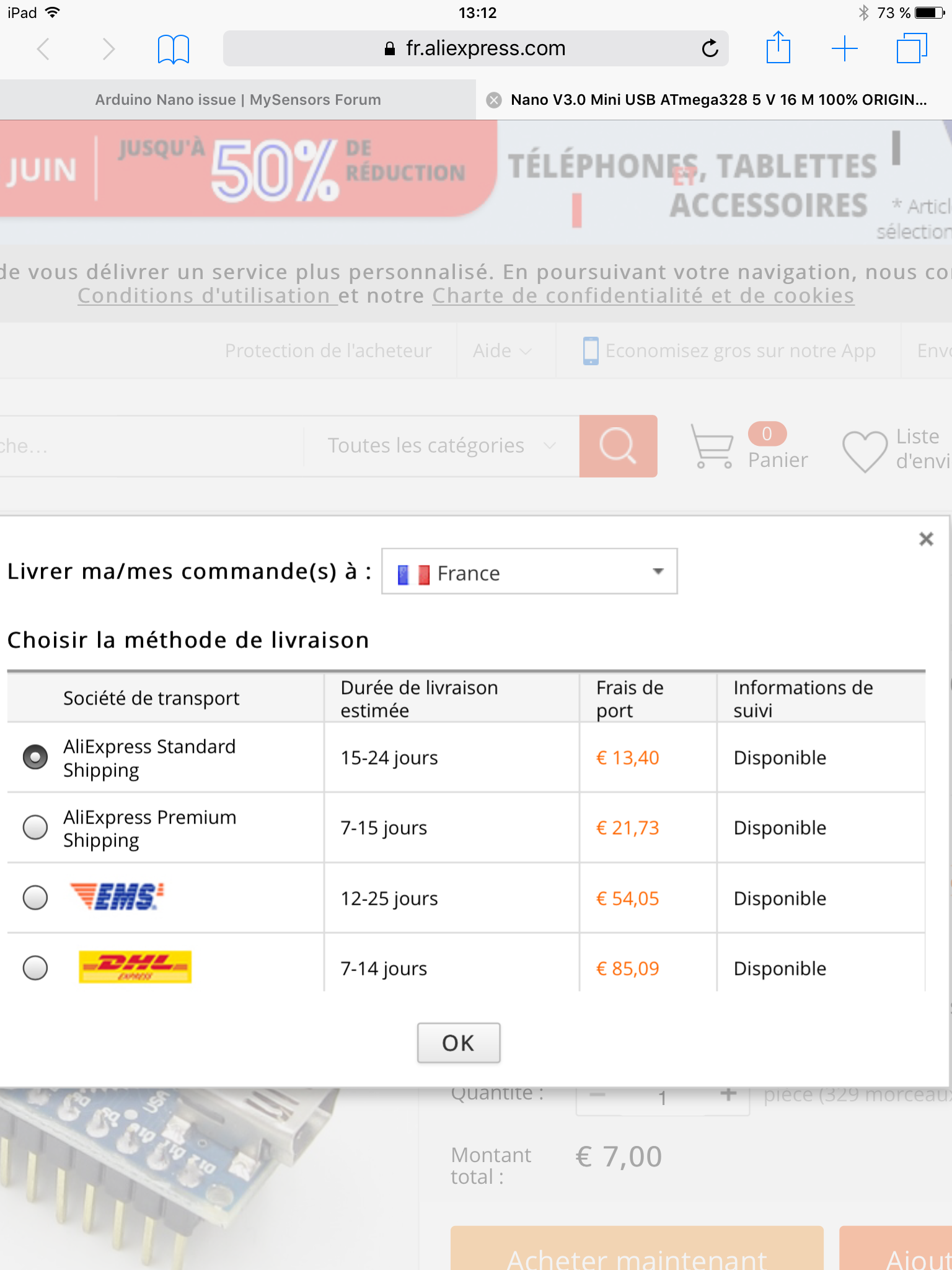Close the Nano V3.0 tab
This screenshot has width=952, height=1270.
click(x=494, y=100)
